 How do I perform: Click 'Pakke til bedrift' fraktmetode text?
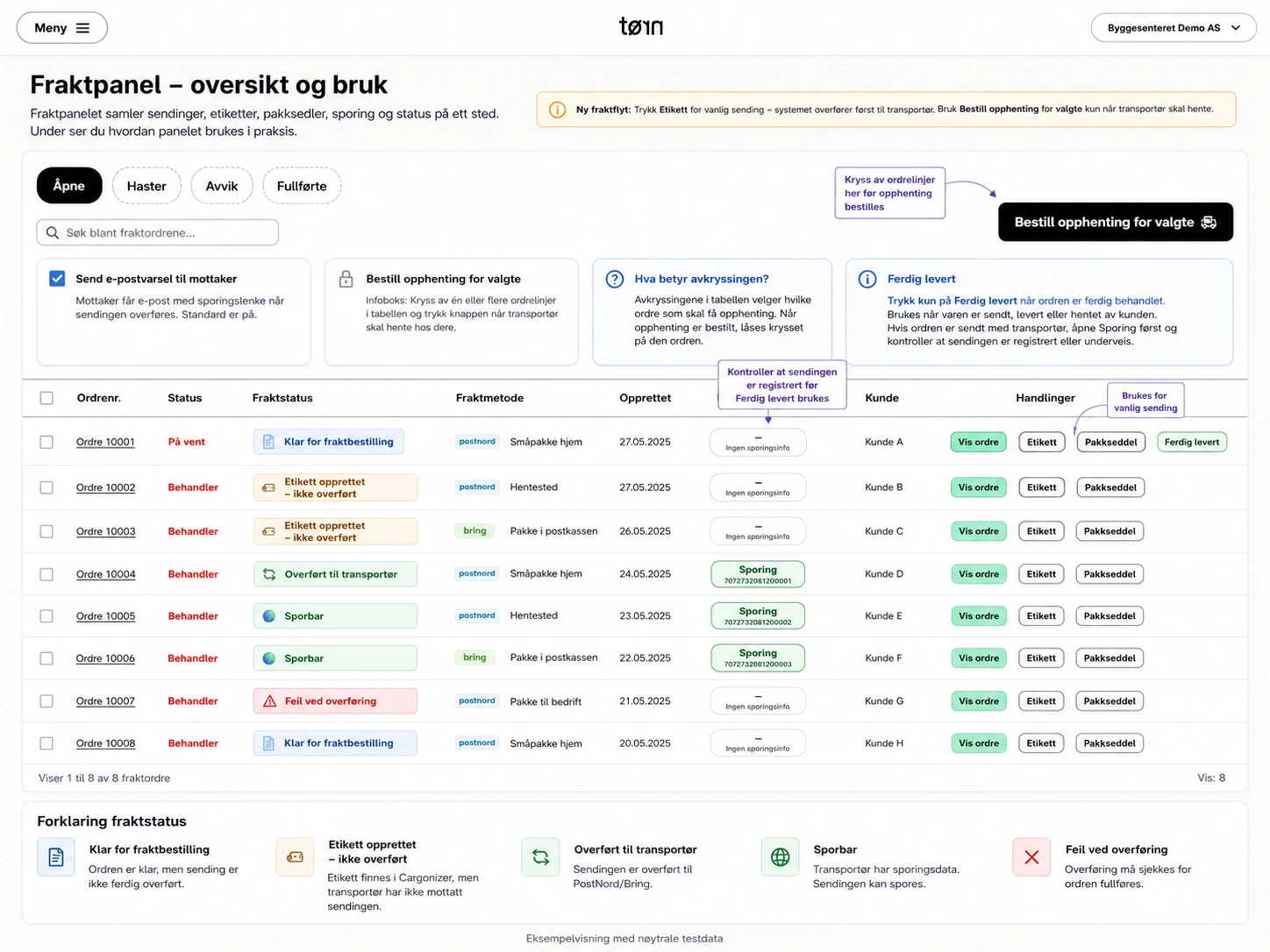tap(546, 701)
